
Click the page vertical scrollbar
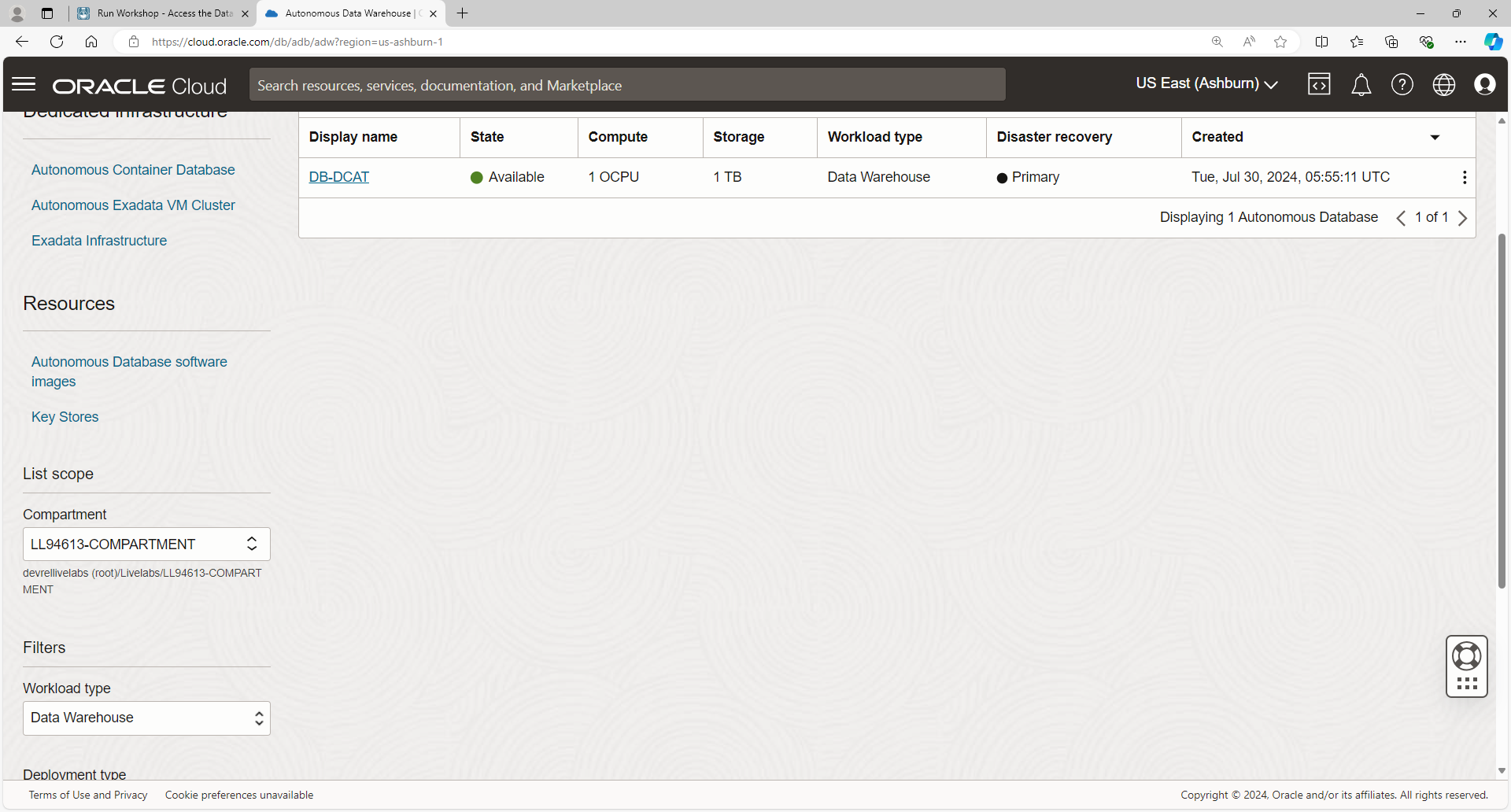(1502, 411)
